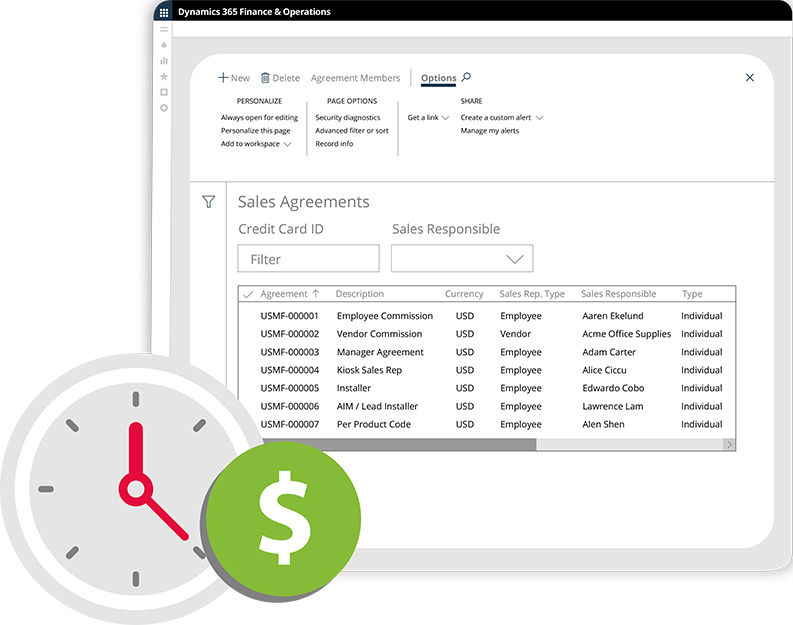Select Personalize this page

tap(255, 130)
